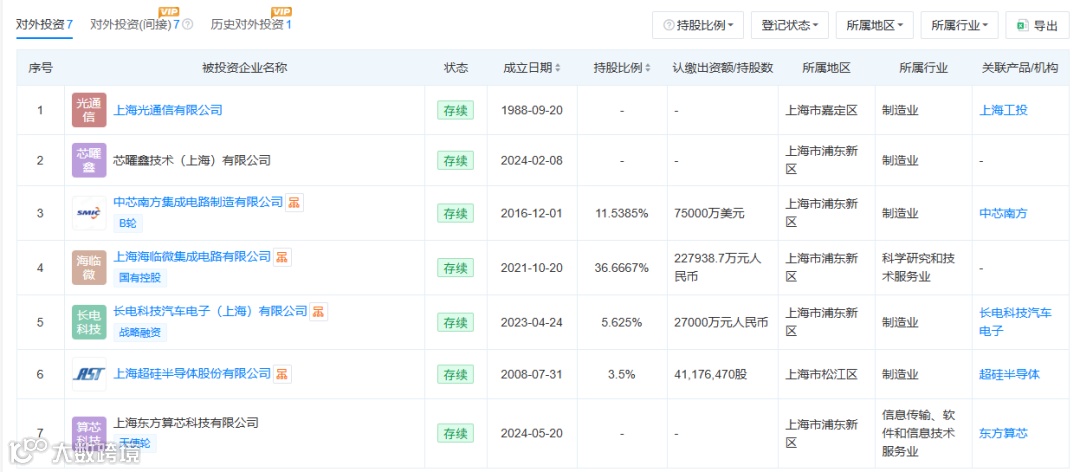
Task: Open equity structure icon beside 长电科技汽车电子
Action: point(318,311)
